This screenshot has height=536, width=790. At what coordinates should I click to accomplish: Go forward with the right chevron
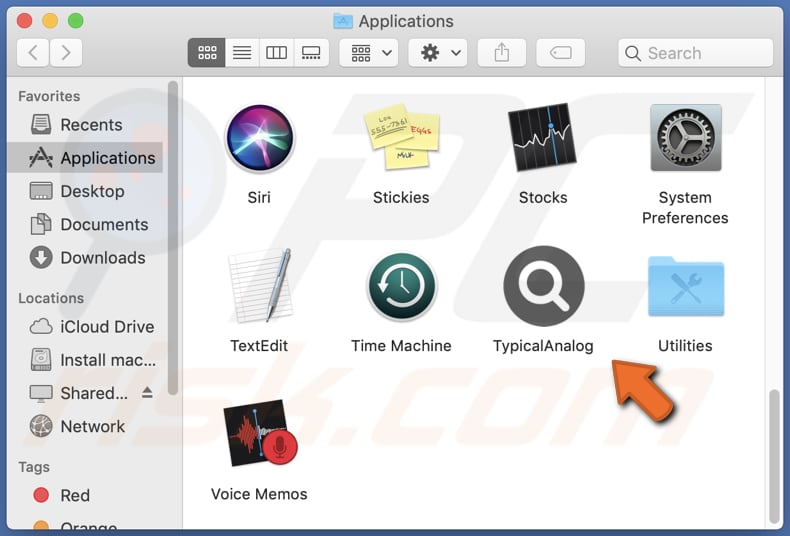point(66,52)
